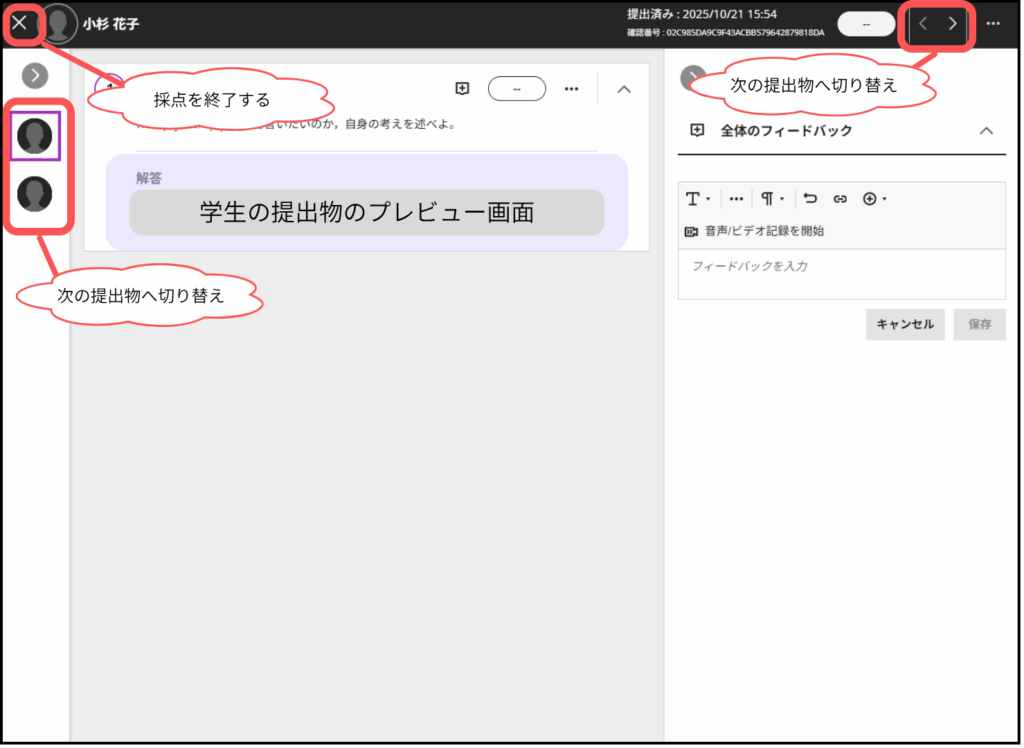This screenshot has width=1024, height=748.
Task: Collapse the 全体のフィードバック section
Action: 986,131
